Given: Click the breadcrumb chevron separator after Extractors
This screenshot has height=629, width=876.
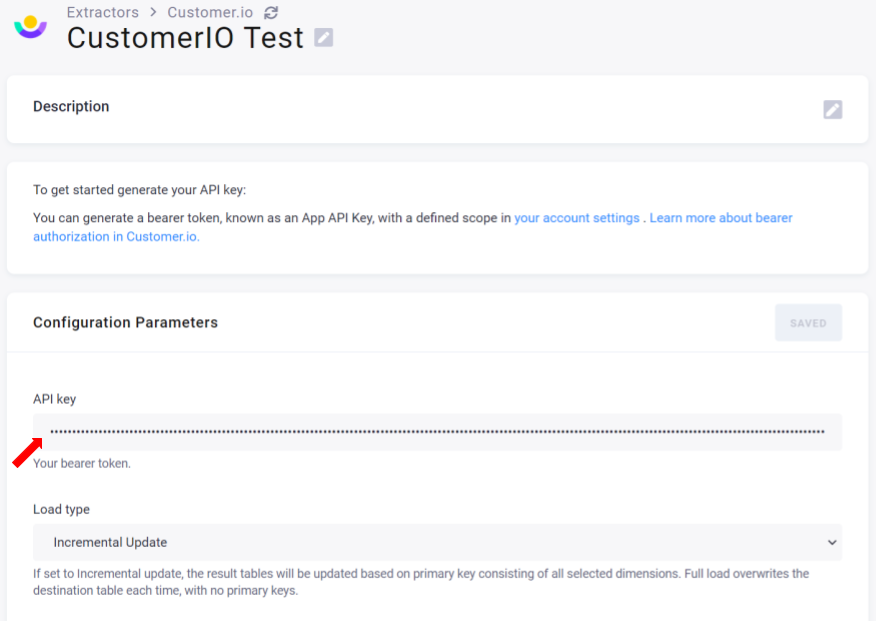Looking at the screenshot, I should point(153,12).
